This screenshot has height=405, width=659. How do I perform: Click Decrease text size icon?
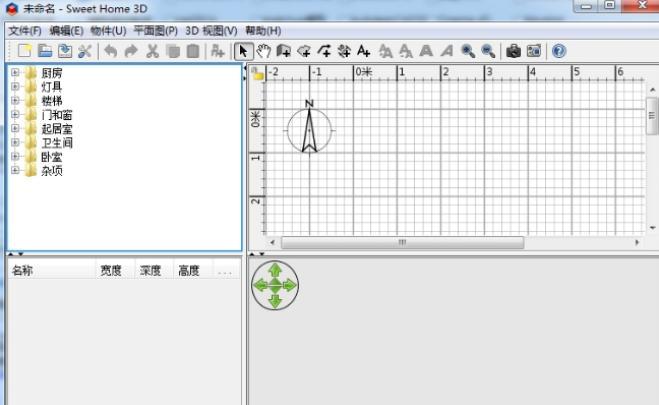point(406,51)
